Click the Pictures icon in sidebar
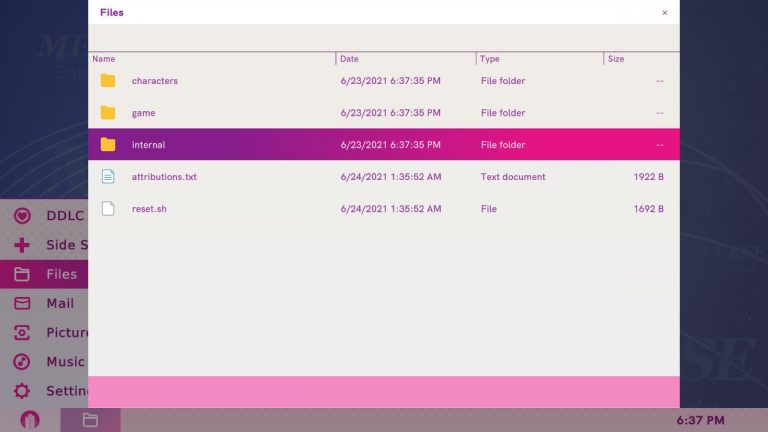The image size is (768, 432). click(x=22, y=333)
